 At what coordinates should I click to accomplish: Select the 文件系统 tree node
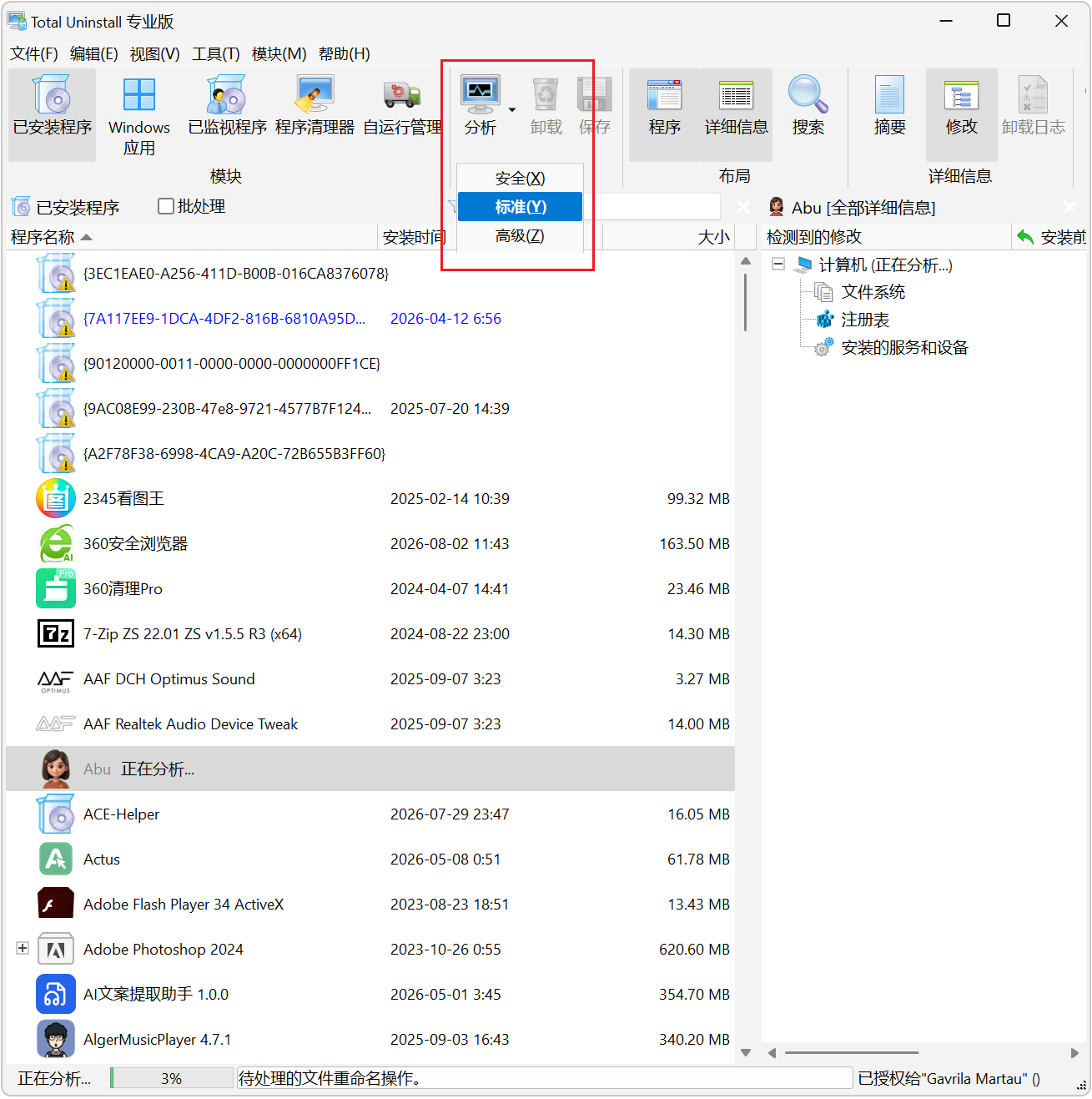[x=873, y=291]
